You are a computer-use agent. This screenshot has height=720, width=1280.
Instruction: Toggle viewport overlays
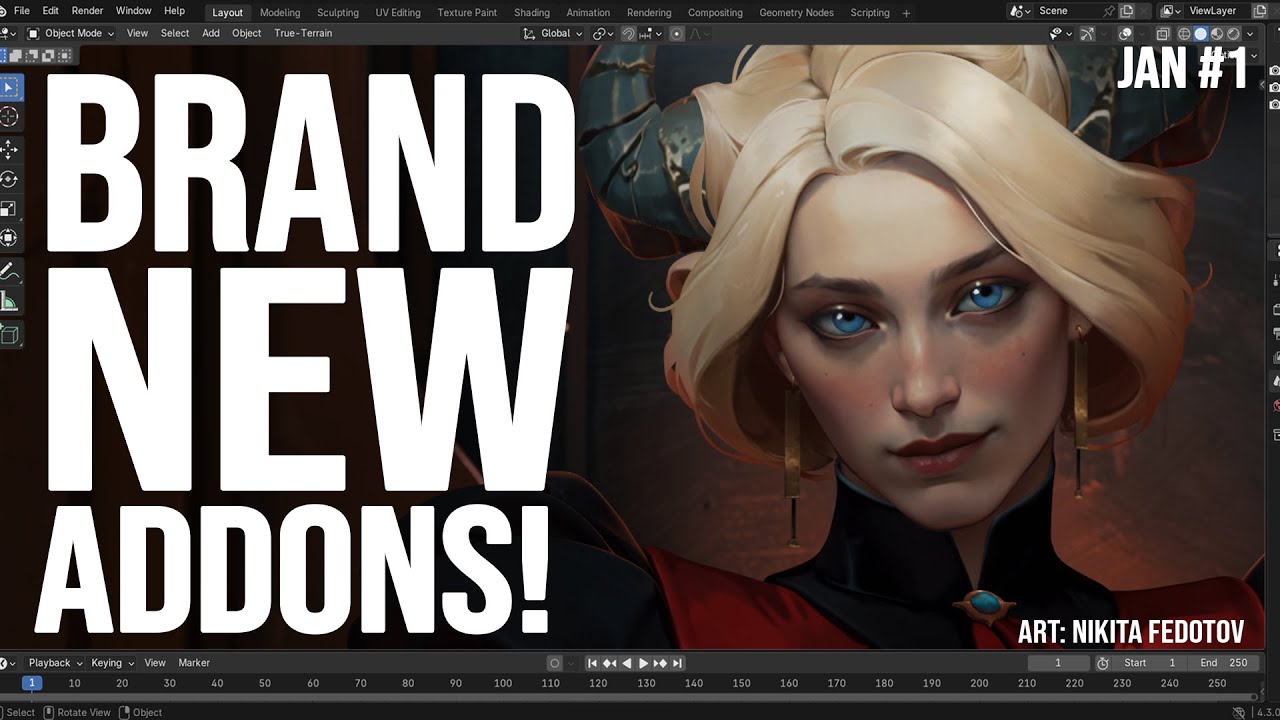(1125, 33)
